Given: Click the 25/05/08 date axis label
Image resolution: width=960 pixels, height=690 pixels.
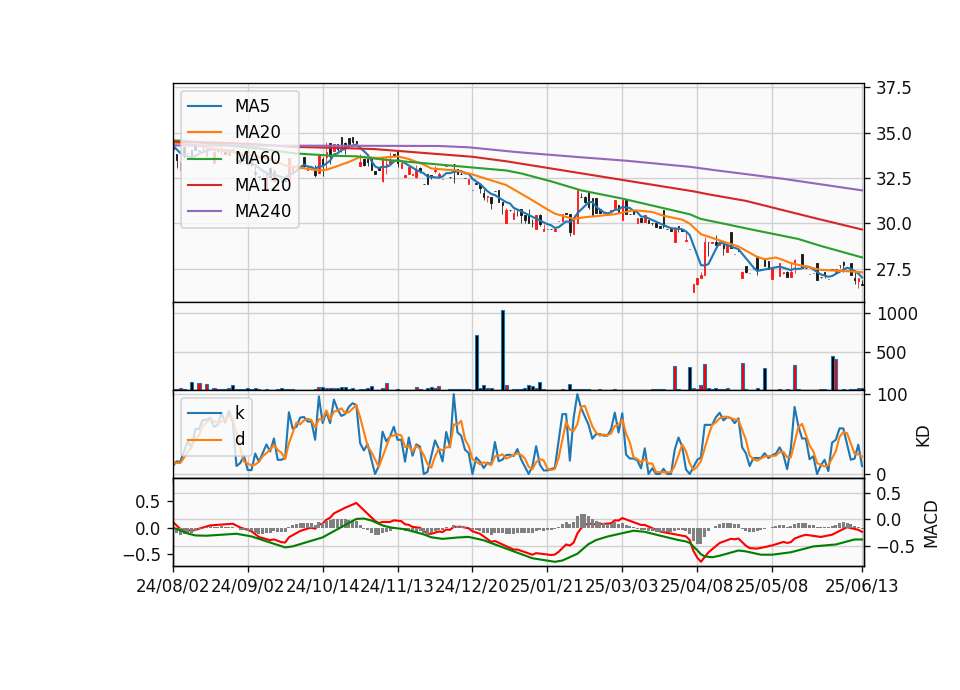Looking at the screenshot, I should pyautogui.click(x=771, y=587).
